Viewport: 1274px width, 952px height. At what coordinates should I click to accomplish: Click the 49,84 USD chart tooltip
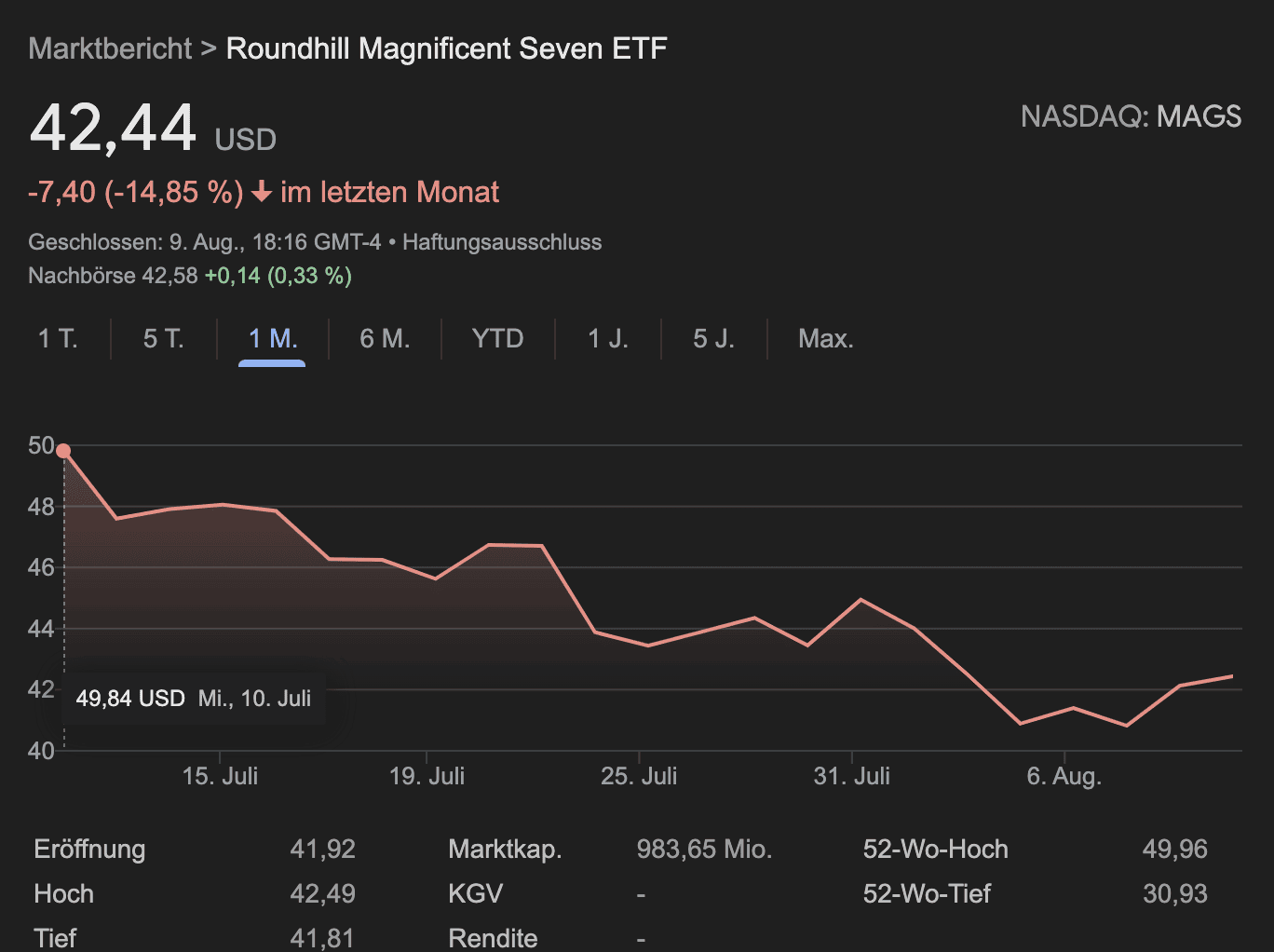tap(194, 699)
